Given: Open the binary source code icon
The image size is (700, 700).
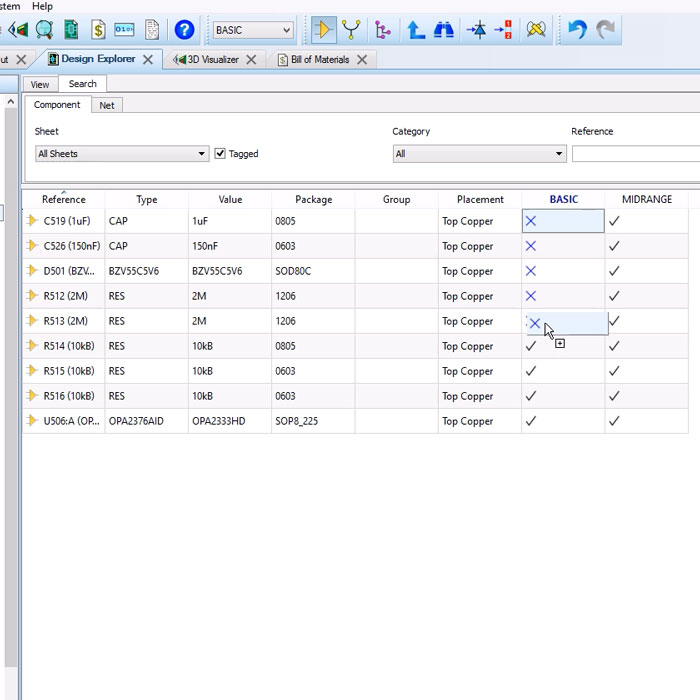Looking at the screenshot, I should 124,30.
